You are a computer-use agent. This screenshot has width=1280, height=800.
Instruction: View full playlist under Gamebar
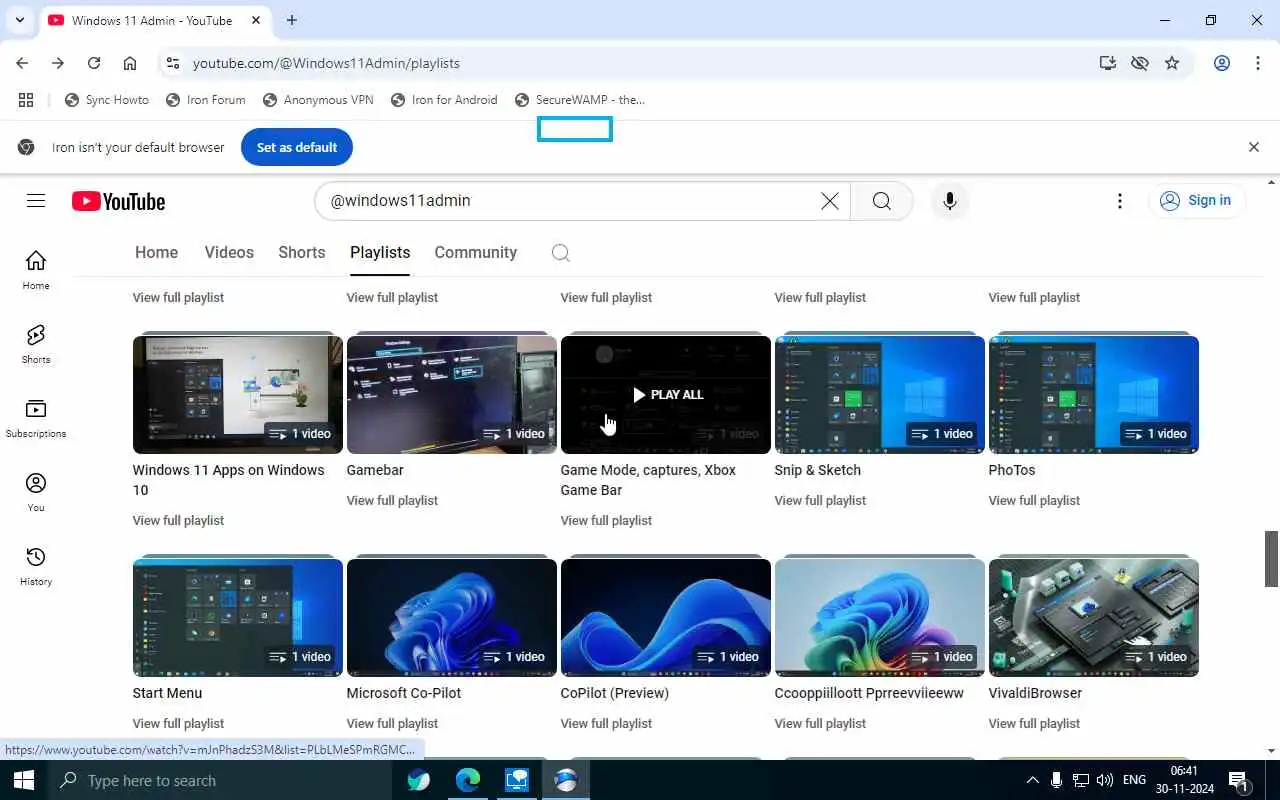coord(392,501)
